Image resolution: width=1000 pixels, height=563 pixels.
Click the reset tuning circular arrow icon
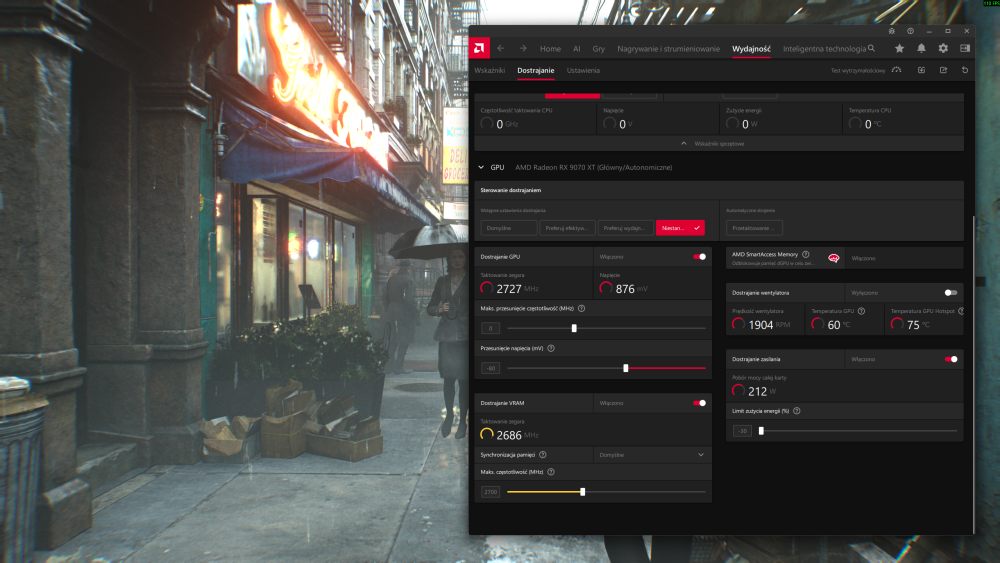[x=965, y=70]
